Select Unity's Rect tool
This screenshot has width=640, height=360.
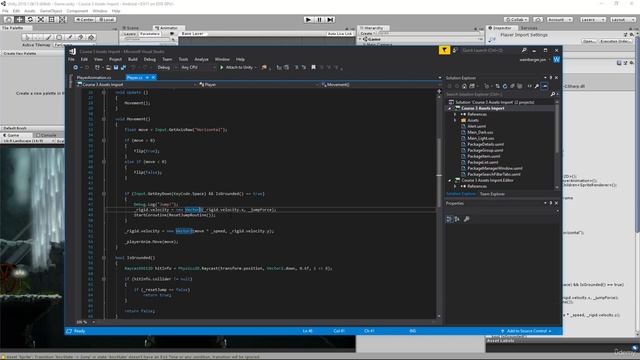(51, 19)
